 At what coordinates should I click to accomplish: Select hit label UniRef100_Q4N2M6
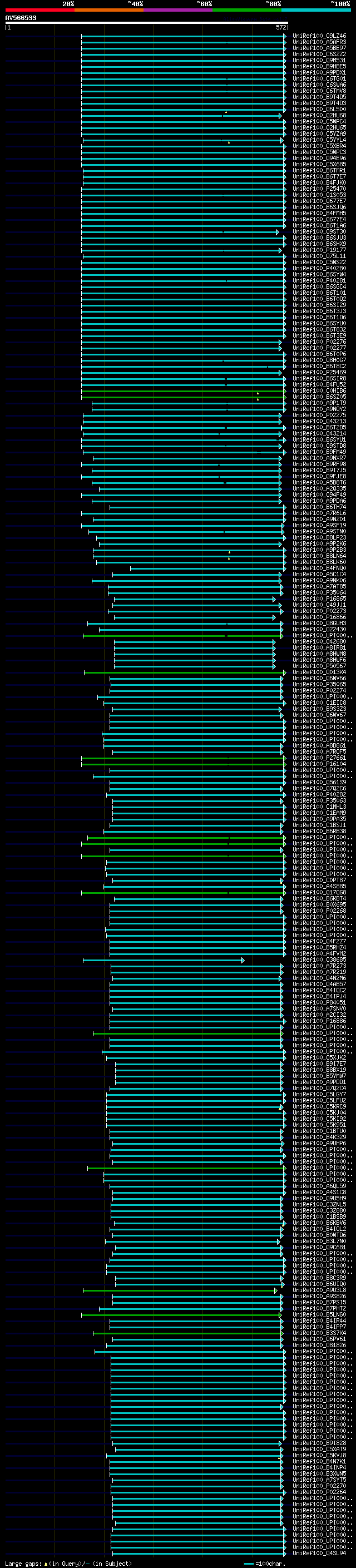(319, 978)
